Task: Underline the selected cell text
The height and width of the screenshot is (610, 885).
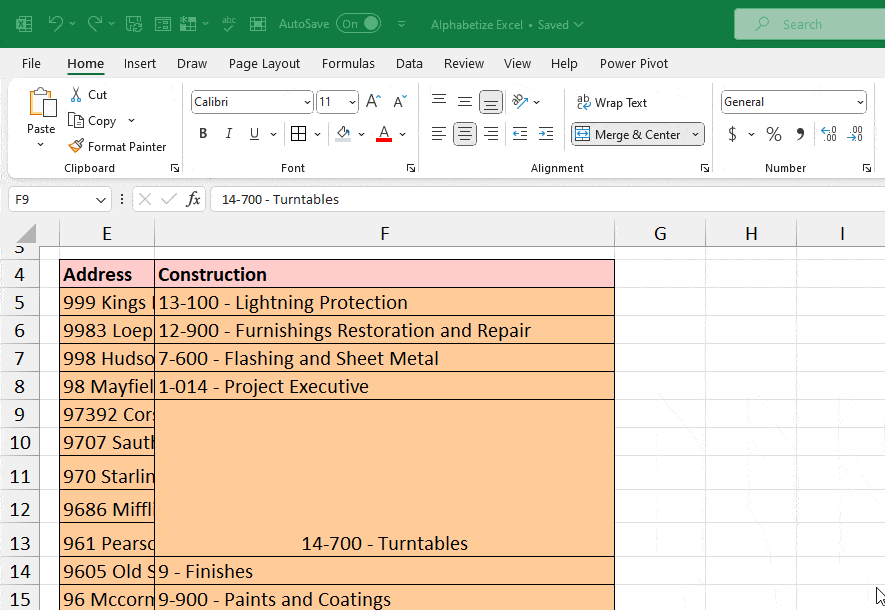Action: pos(254,133)
